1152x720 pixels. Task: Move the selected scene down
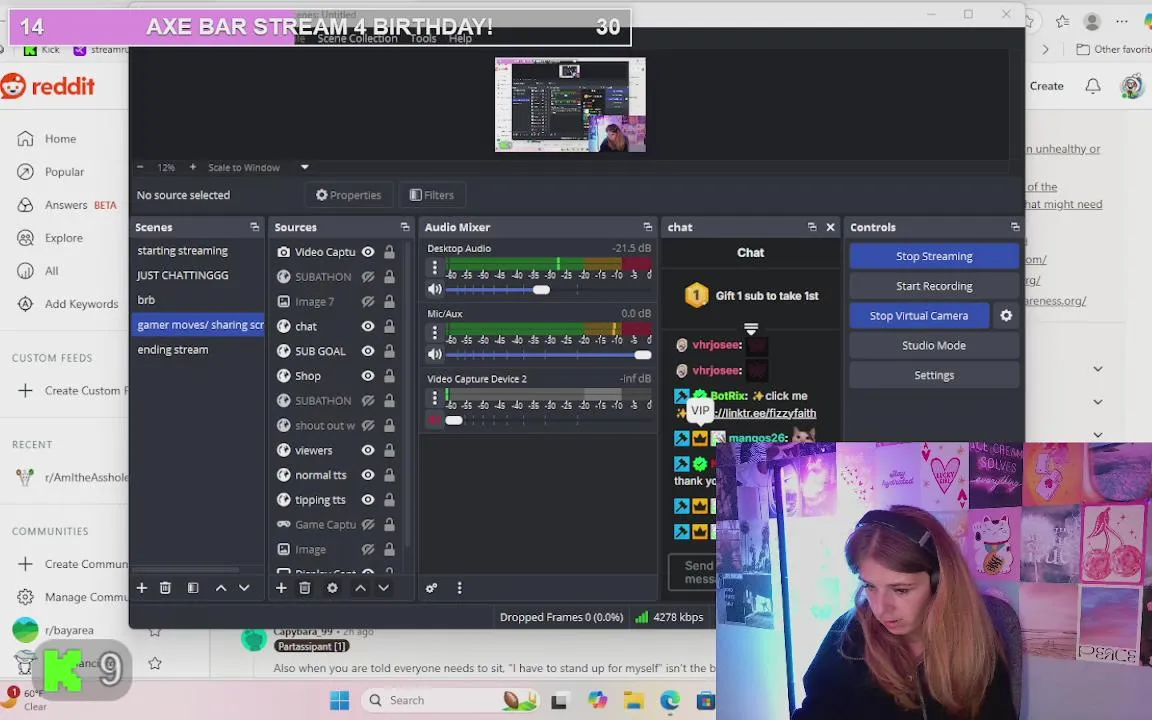[244, 588]
